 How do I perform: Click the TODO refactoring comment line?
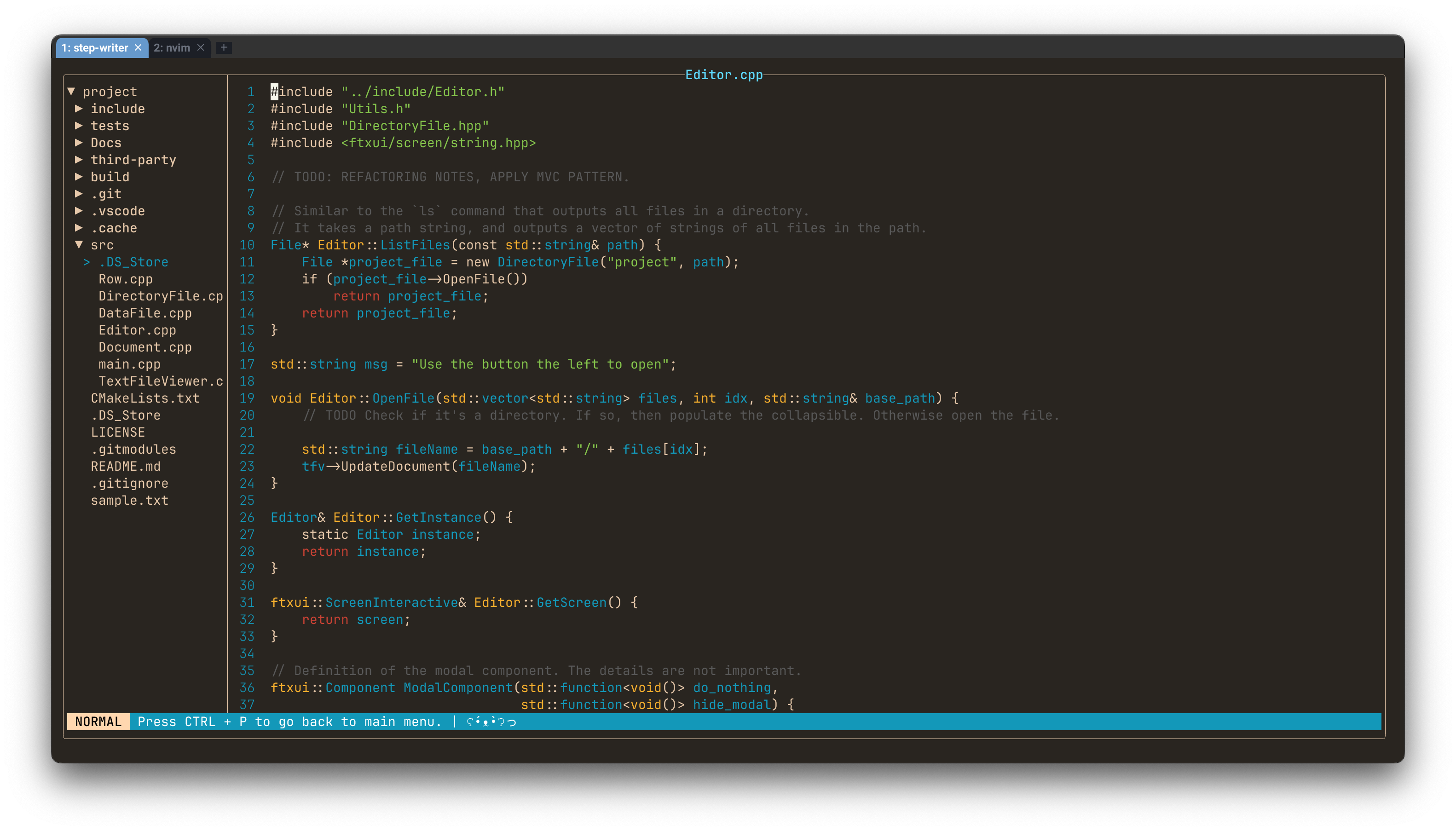pyautogui.click(x=450, y=177)
